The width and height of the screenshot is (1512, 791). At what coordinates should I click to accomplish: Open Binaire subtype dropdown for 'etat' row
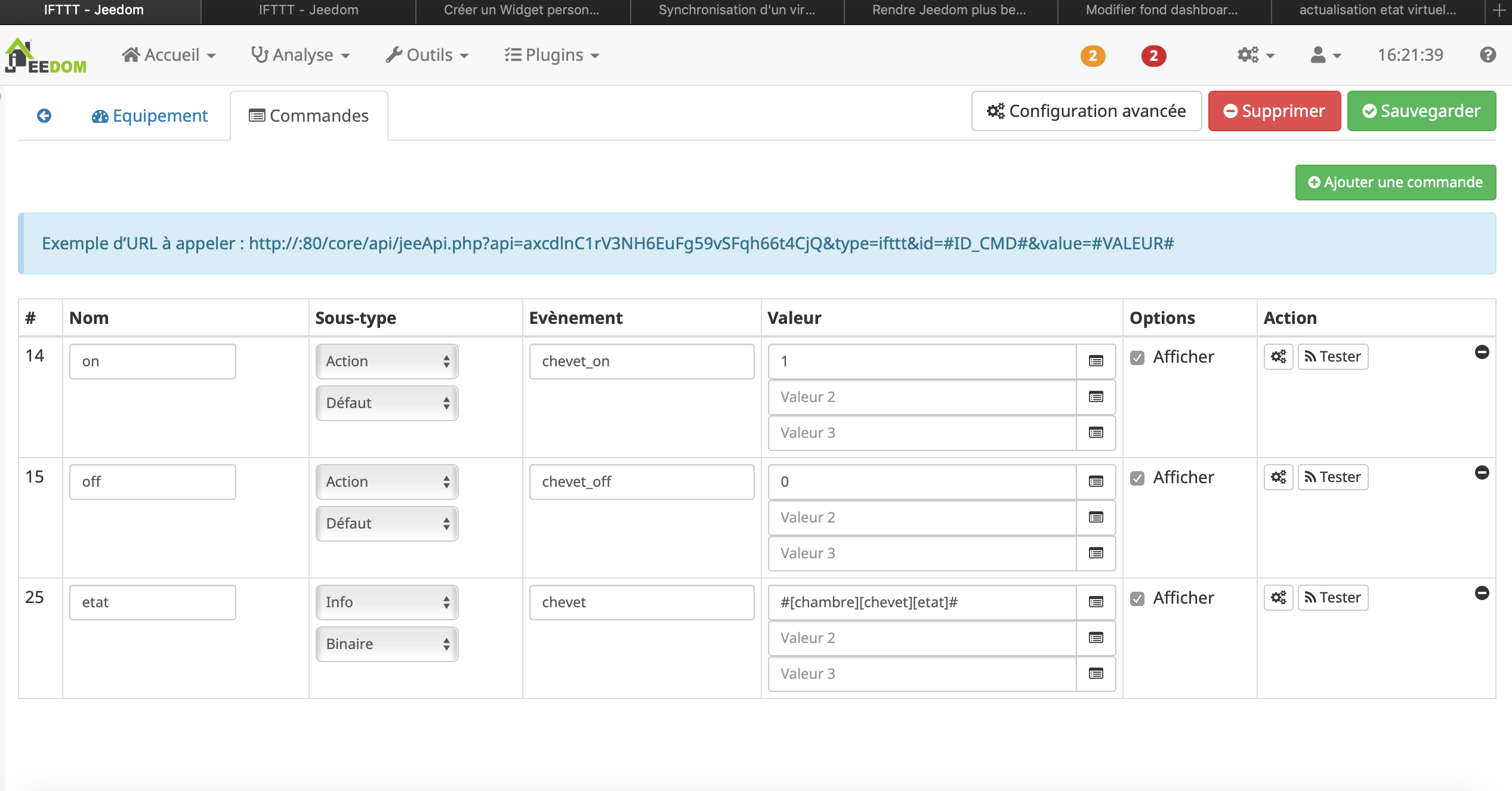click(387, 644)
